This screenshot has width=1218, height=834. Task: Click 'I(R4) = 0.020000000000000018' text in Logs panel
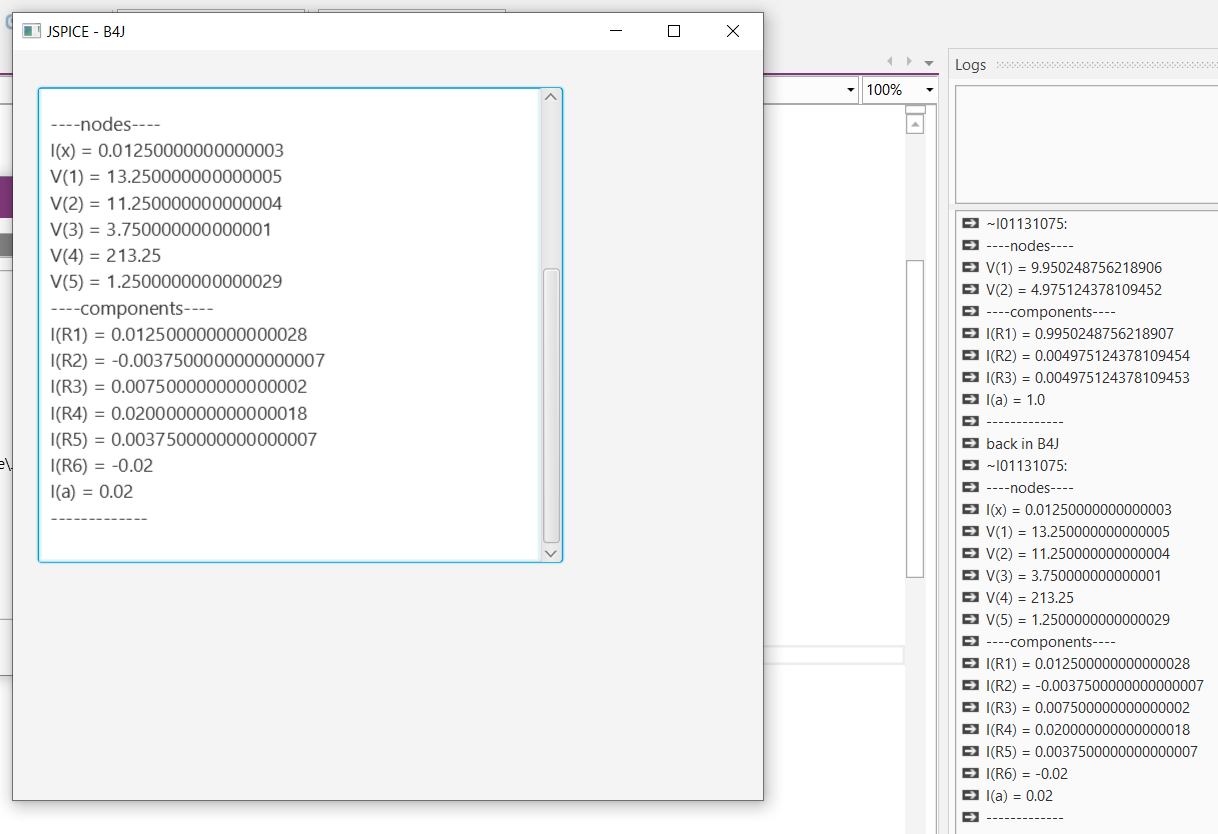pos(1088,730)
